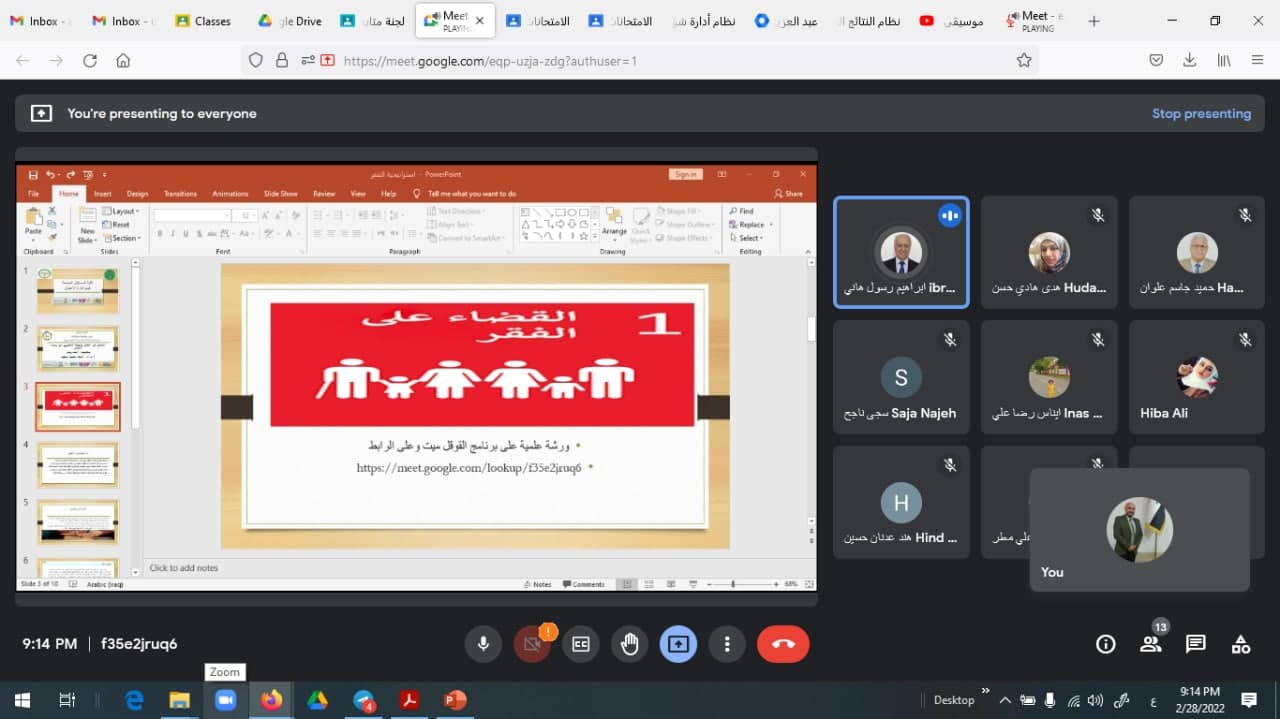Go back in Firefox navigation

click(23, 61)
